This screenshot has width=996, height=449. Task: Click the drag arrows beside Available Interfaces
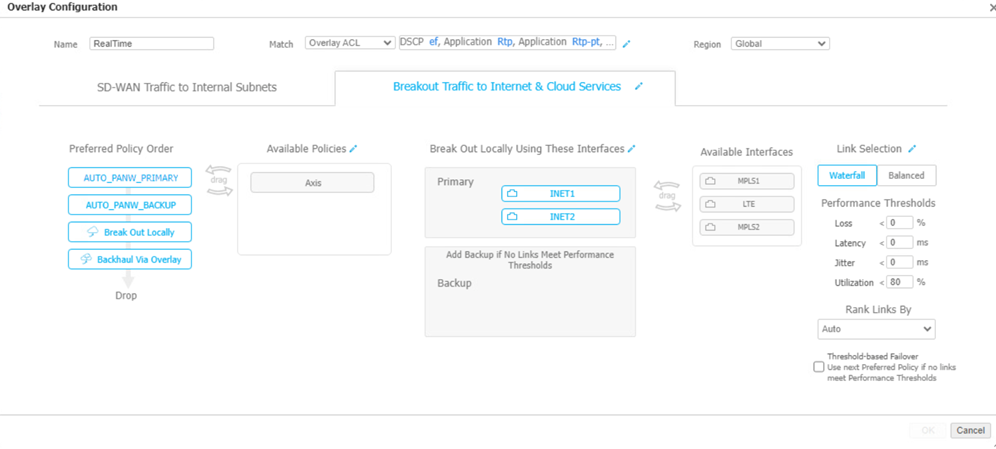(x=667, y=196)
